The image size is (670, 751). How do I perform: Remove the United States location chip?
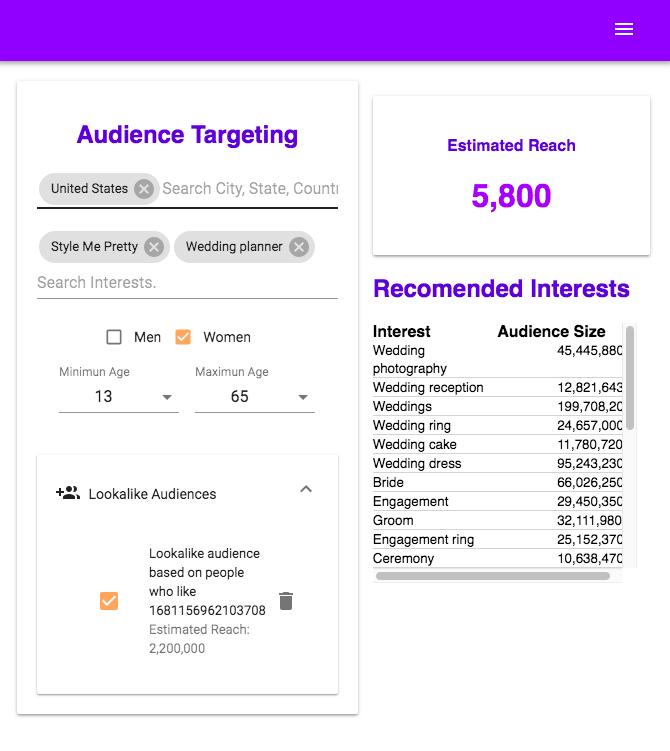coord(144,189)
